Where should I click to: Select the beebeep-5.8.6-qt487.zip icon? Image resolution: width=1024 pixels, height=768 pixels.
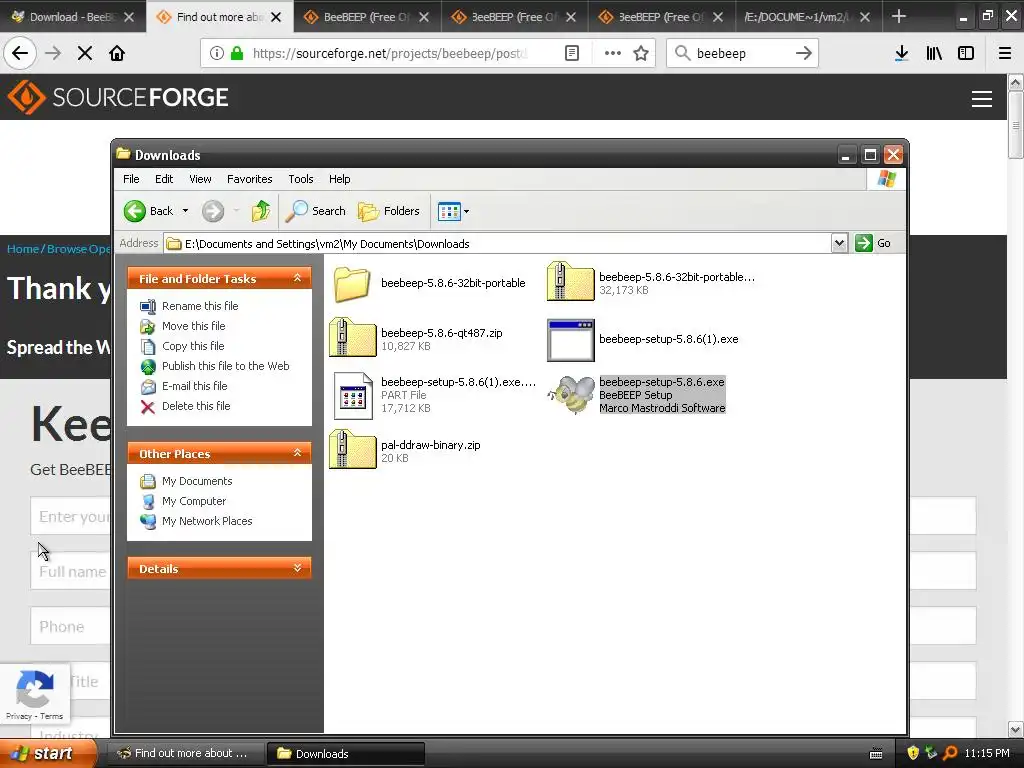click(353, 338)
